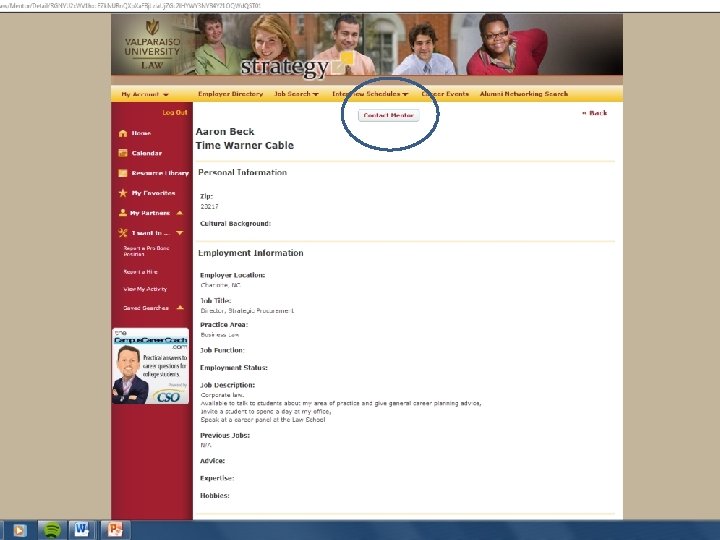
Task: Click the Calendar sidebar label
Action: click(147, 153)
